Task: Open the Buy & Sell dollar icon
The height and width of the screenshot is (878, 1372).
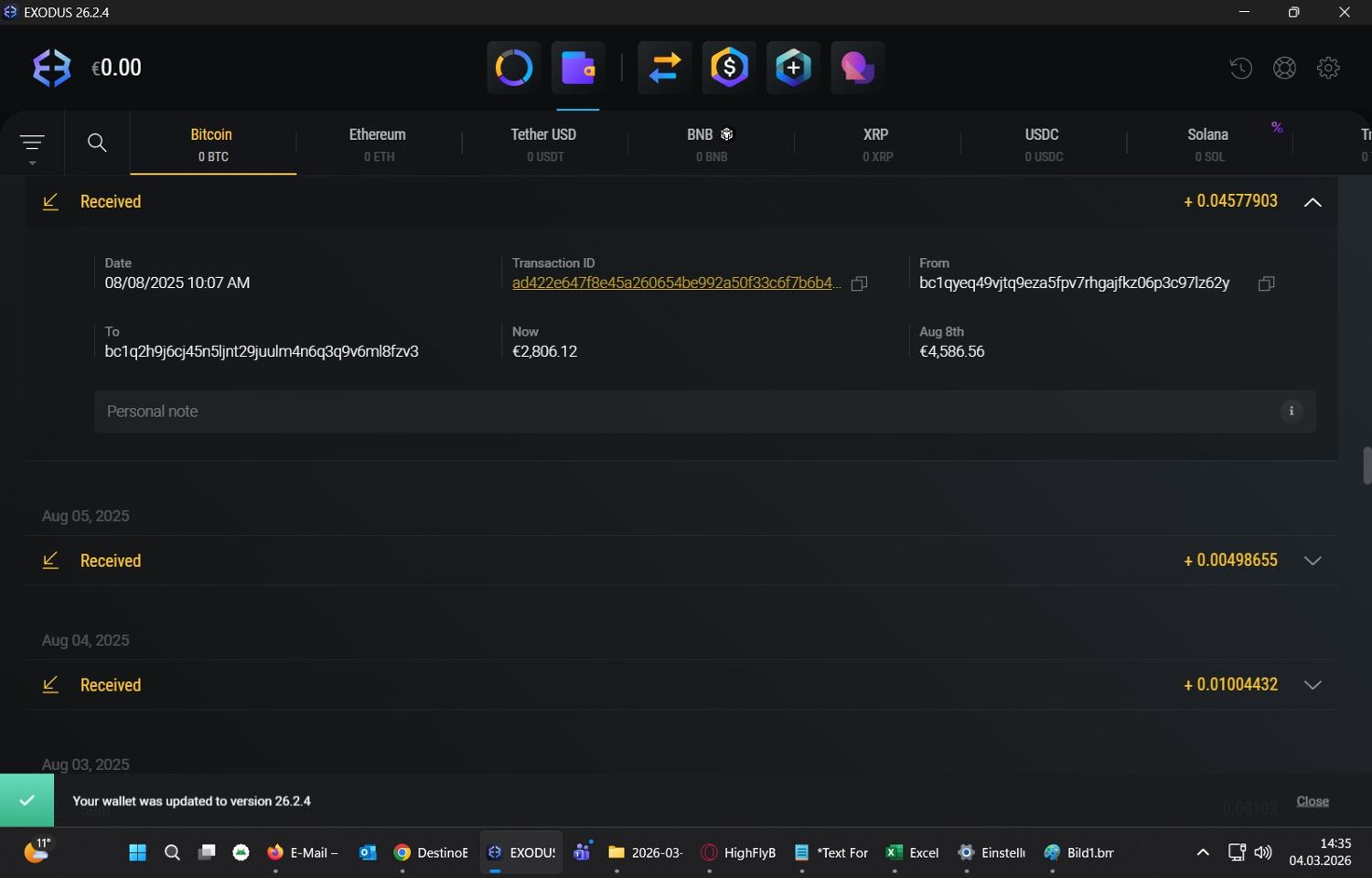Action: click(729, 68)
